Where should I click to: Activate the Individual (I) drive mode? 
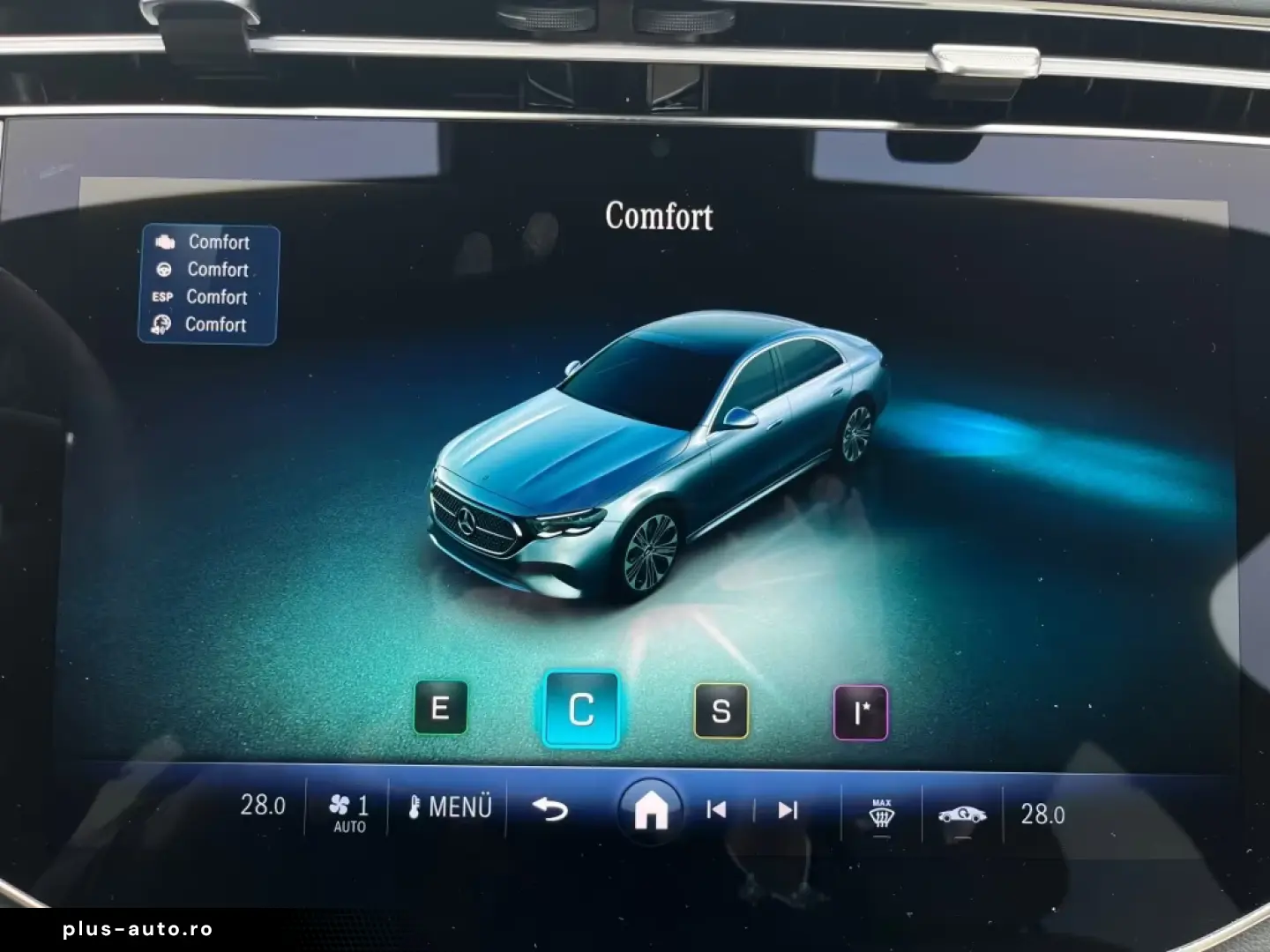(x=859, y=708)
